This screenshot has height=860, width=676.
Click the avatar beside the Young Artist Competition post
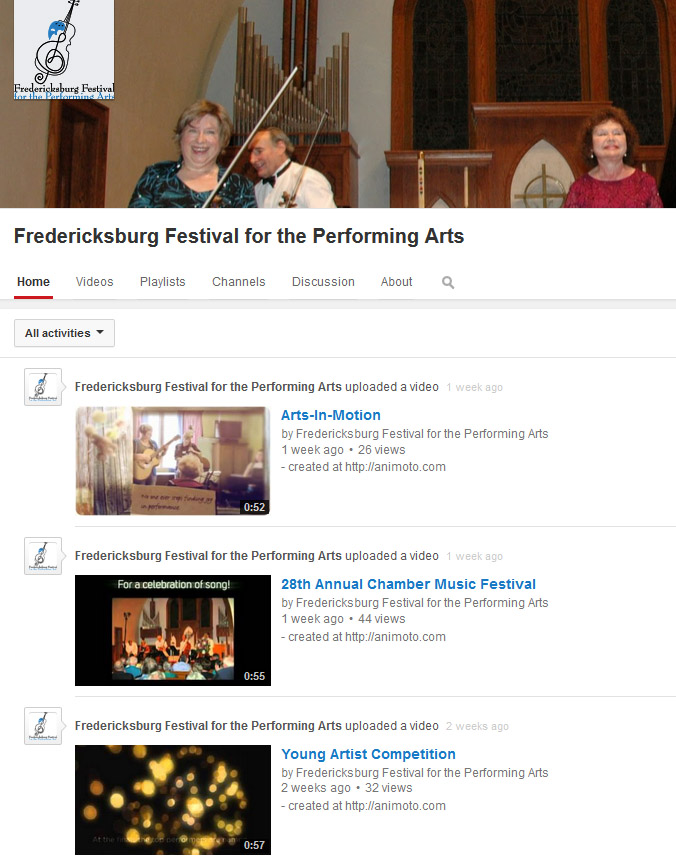click(x=43, y=726)
